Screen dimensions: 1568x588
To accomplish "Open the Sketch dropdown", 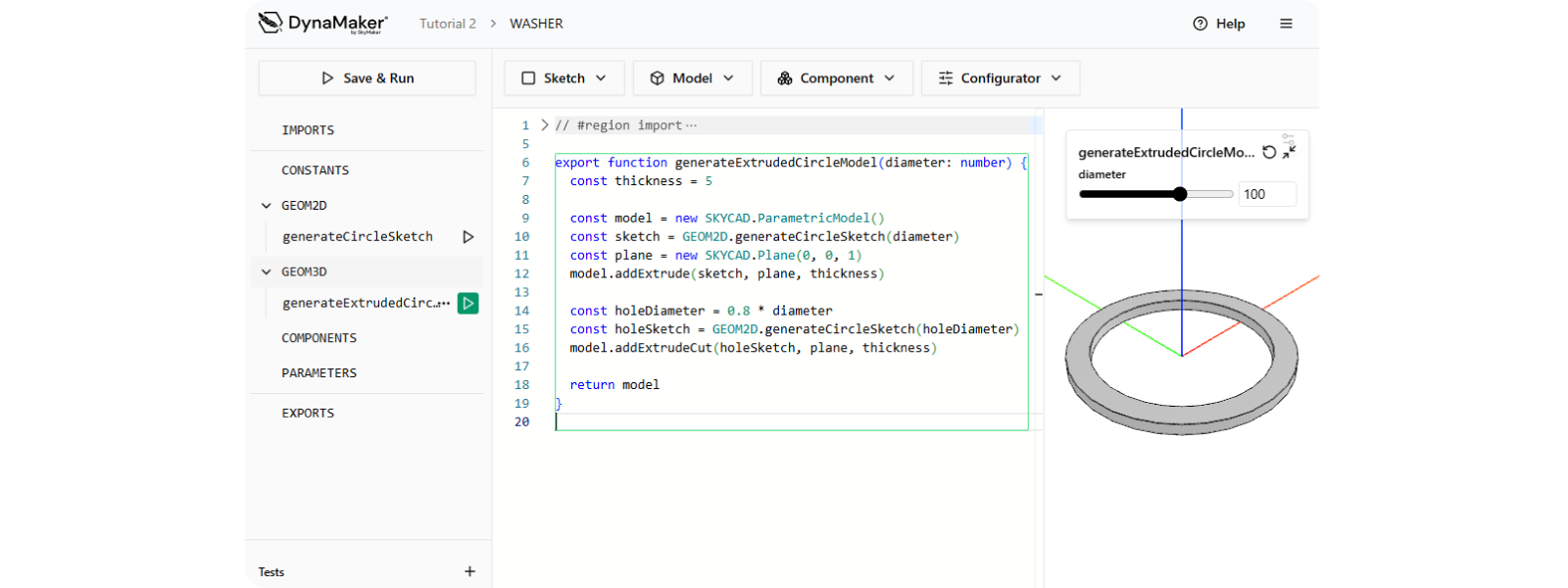I will [563, 78].
